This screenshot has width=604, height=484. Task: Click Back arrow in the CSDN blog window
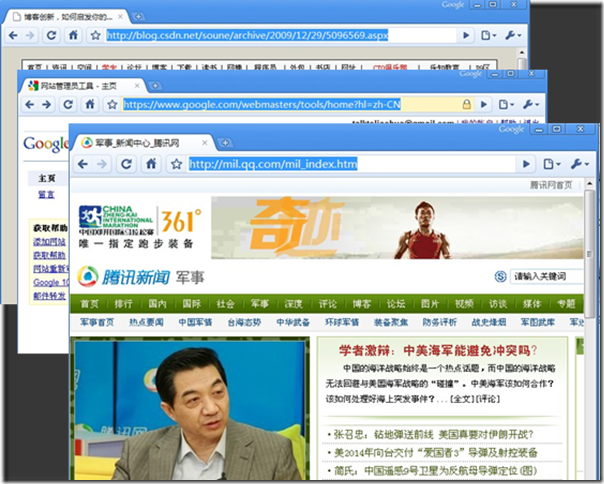[x=13, y=35]
